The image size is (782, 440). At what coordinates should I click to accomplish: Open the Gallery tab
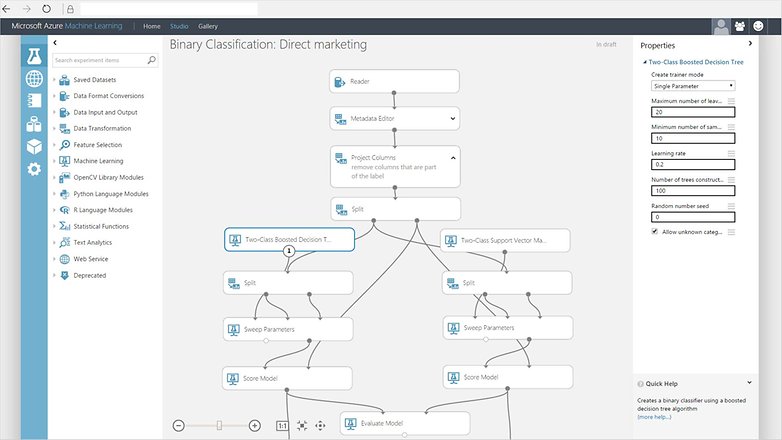pos(208,26)
